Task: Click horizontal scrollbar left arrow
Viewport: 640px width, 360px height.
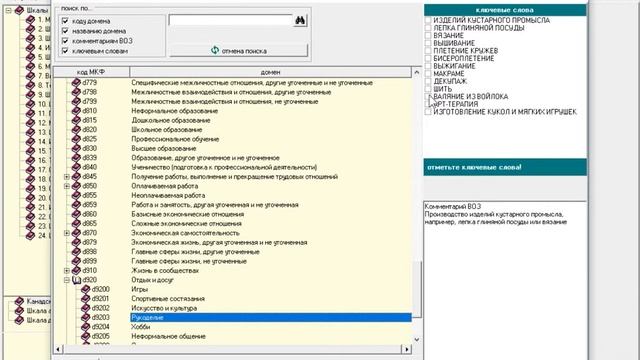Action: pos(58,349)
